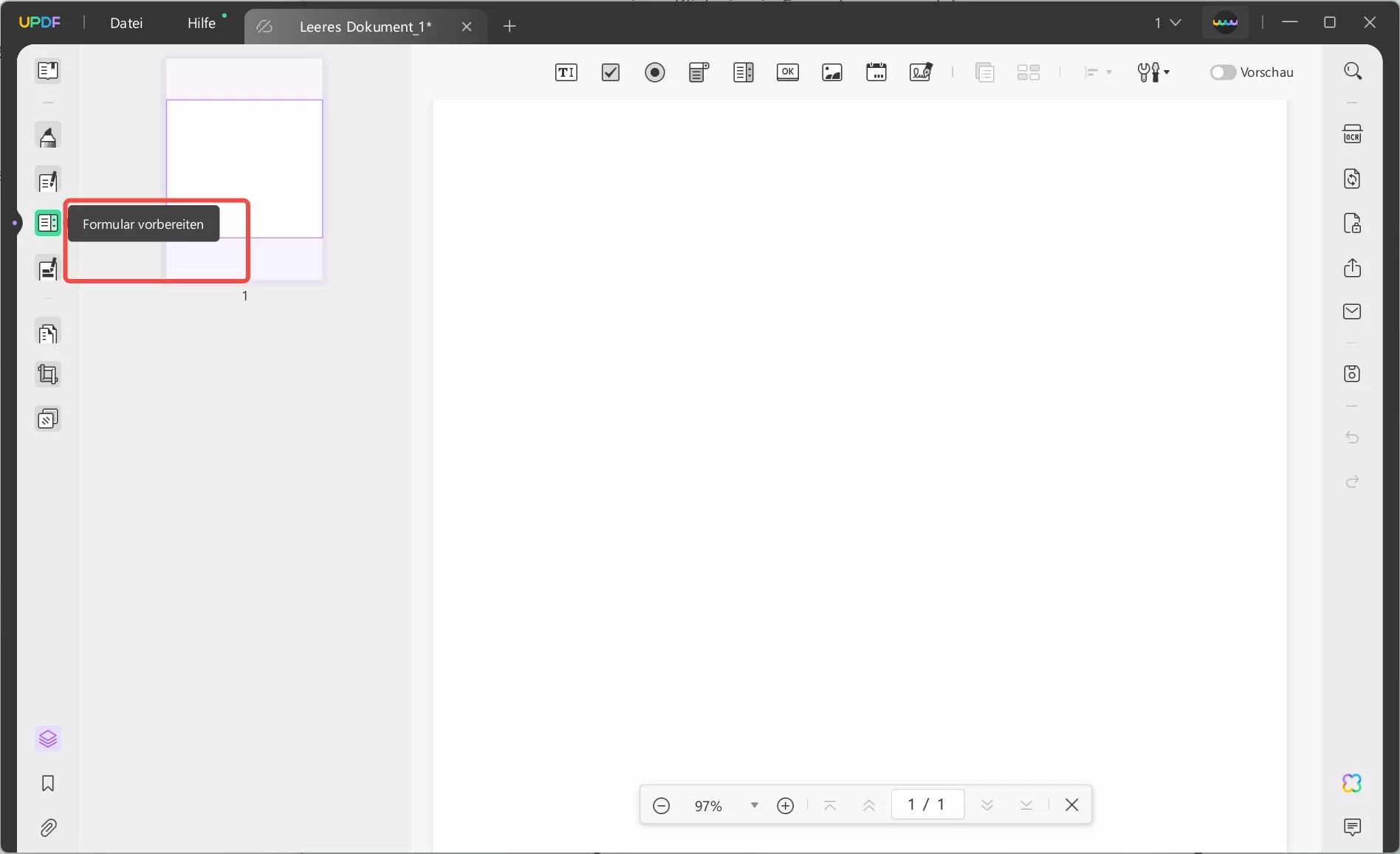Open the Hilfe menu

pos(202,23)
